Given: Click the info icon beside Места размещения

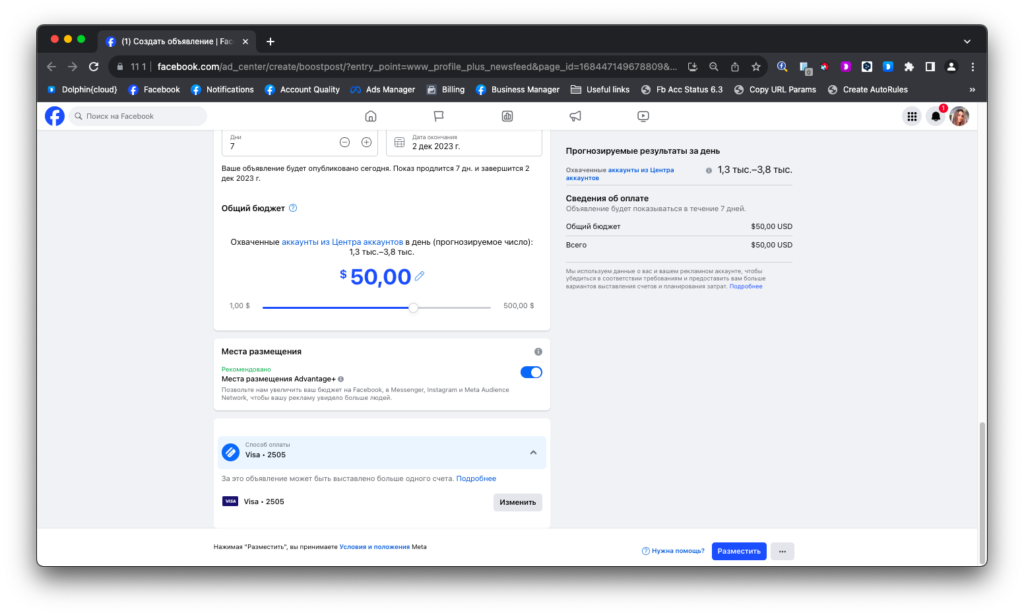Looking at the screenshot, I should pyautogui.click(x=538, y=351).
